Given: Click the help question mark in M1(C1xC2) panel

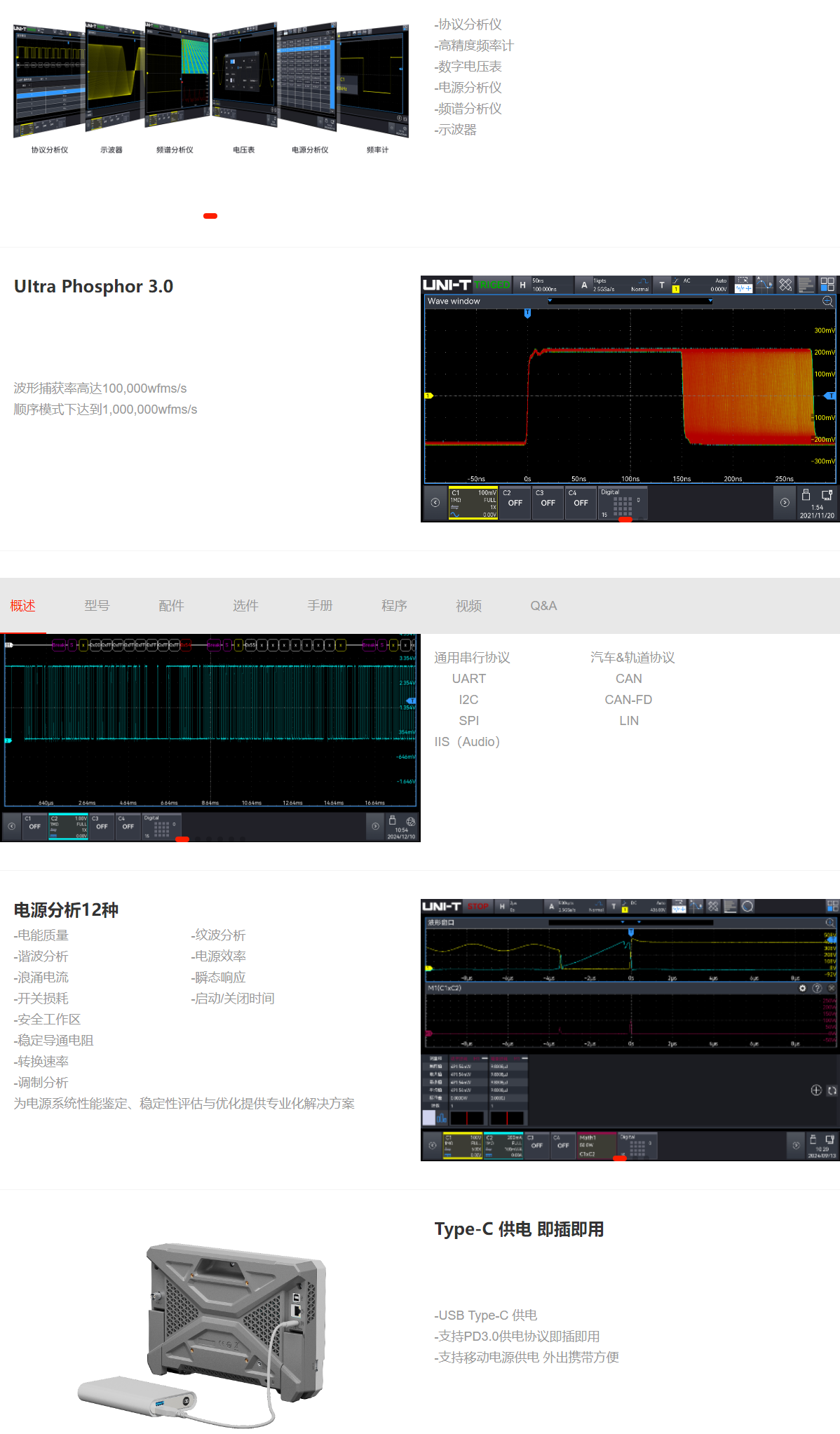Looking at the screenshot, I should pyautogui.click(x=817, y=988).
